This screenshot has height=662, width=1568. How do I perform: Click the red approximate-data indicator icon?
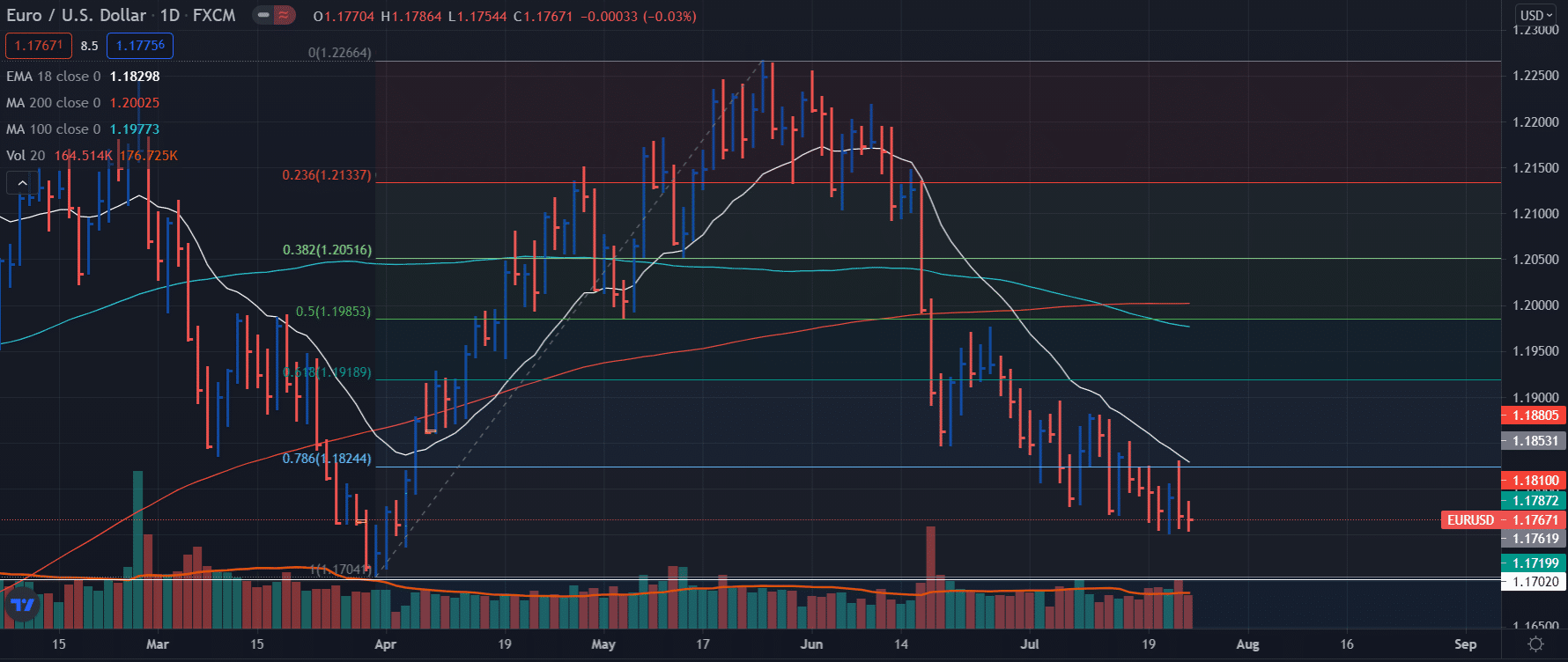(x=283, y=15)
